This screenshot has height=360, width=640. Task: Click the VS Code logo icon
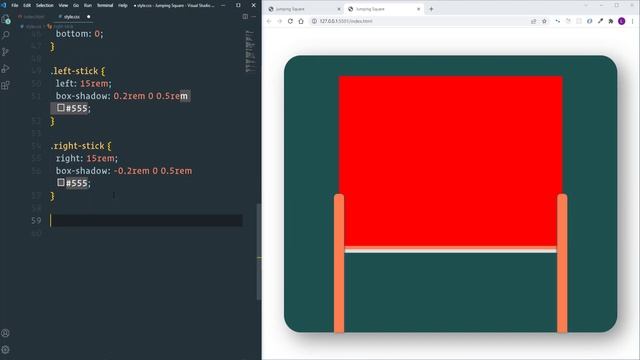click(4, 5)
